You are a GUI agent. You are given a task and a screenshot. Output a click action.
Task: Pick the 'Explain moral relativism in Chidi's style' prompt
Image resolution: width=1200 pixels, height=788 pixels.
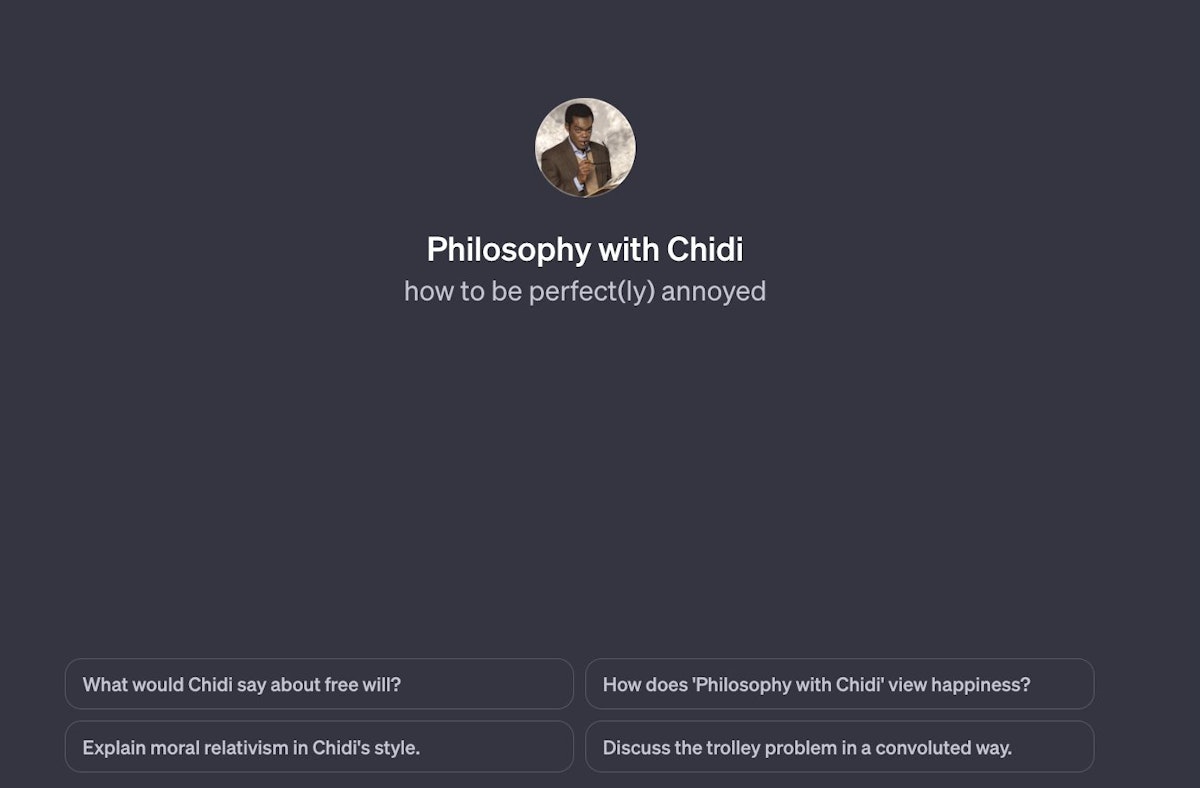[319, 747]
